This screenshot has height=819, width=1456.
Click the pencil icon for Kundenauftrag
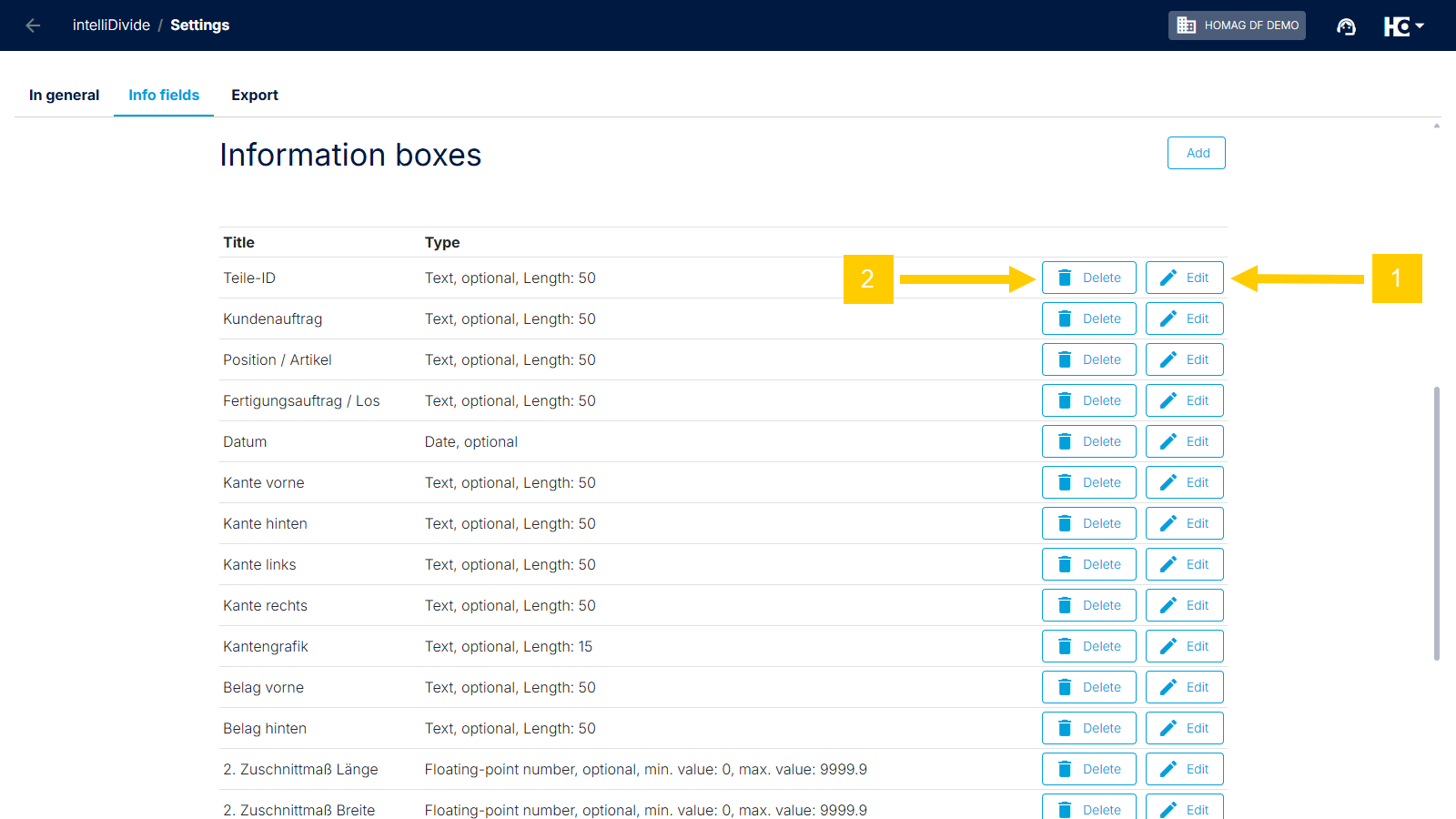tap(1168, 318)
